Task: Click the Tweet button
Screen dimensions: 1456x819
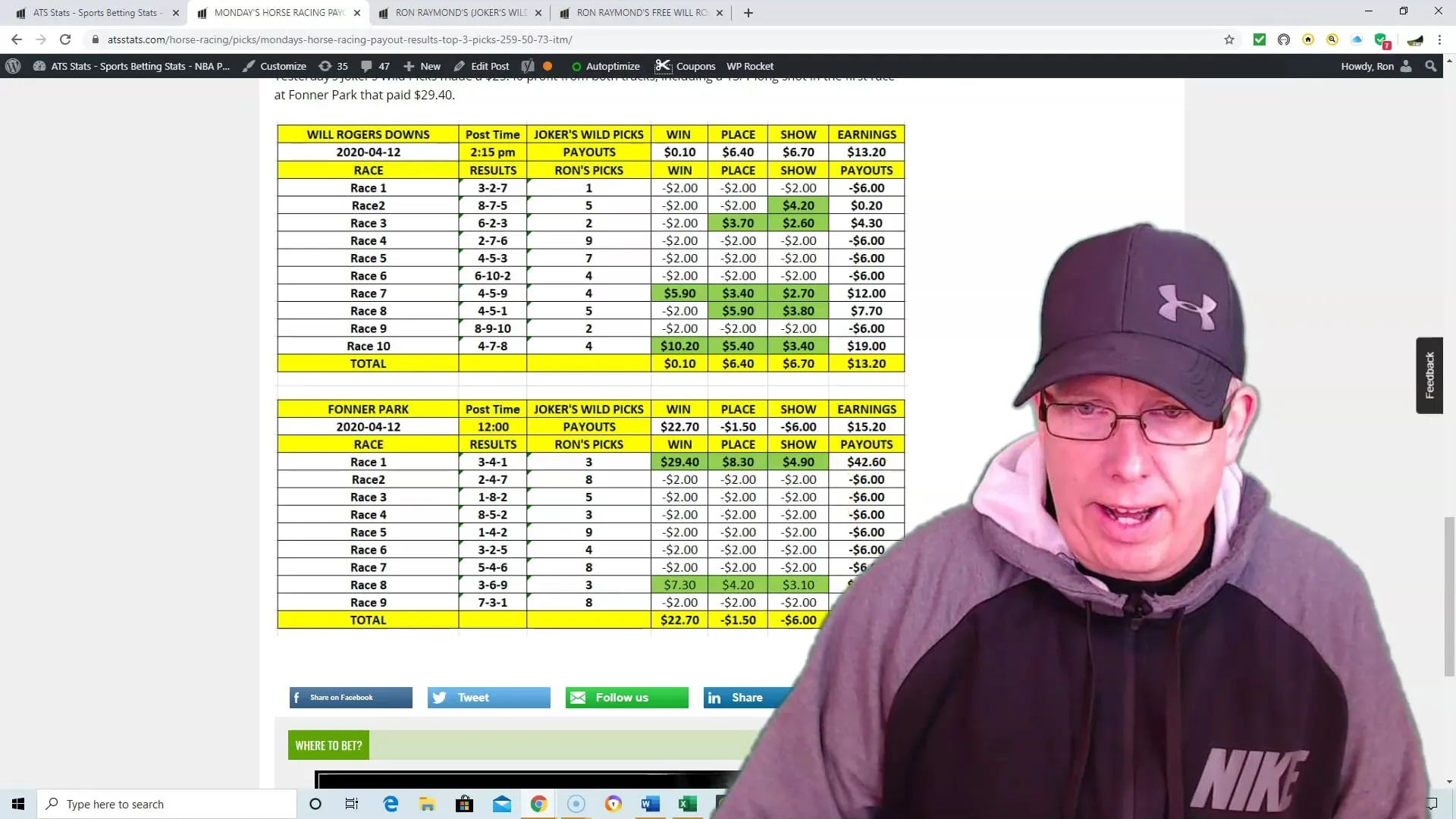Action: click(x=488, y=698)
